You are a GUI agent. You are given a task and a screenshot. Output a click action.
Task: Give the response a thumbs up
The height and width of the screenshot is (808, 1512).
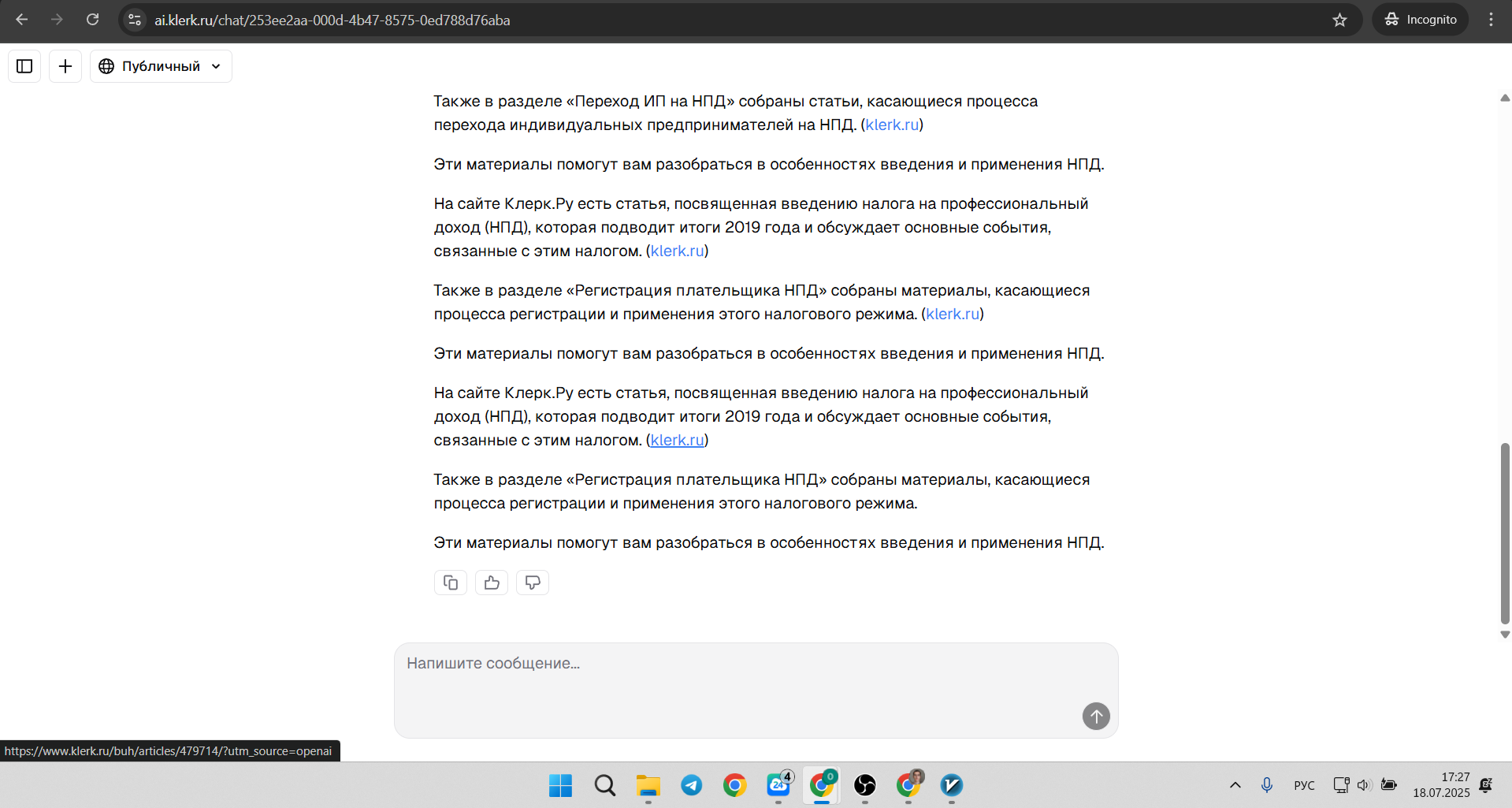tap(491, 582)
